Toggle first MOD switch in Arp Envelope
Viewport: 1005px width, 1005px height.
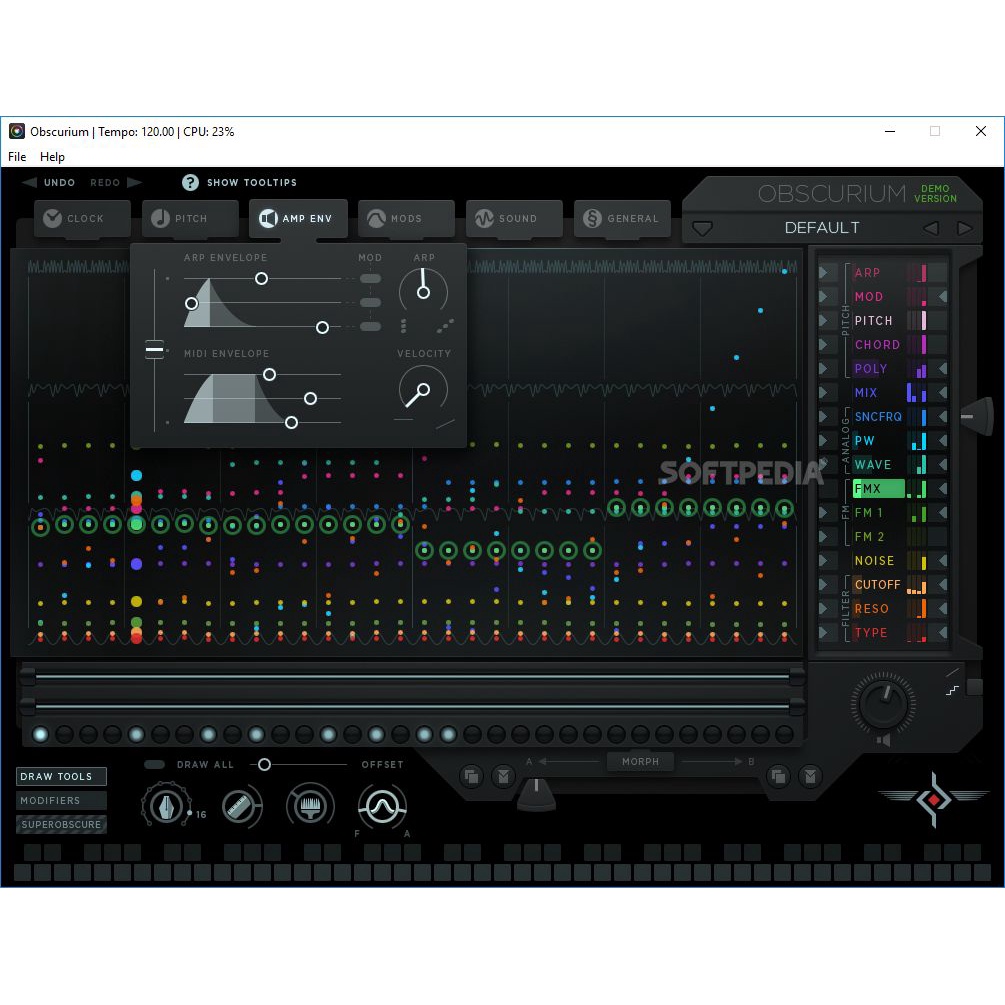(370, 279)
